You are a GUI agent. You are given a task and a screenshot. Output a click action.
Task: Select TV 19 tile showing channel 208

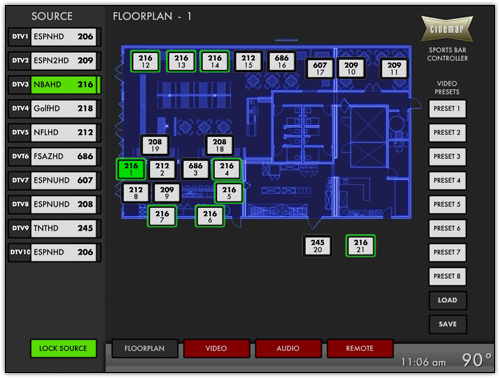[x=155, y=145]
